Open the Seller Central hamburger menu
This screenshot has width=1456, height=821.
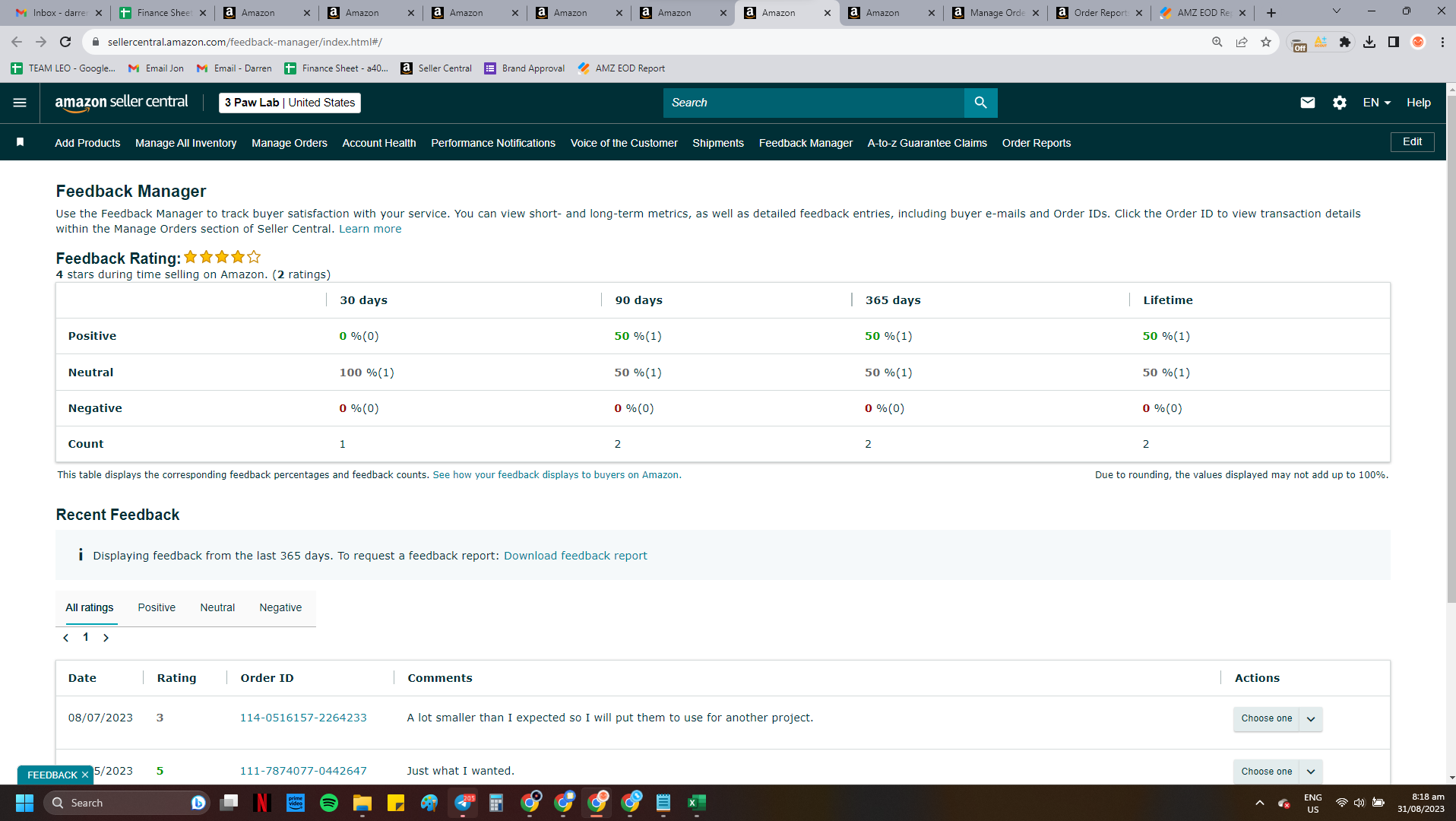20,103
